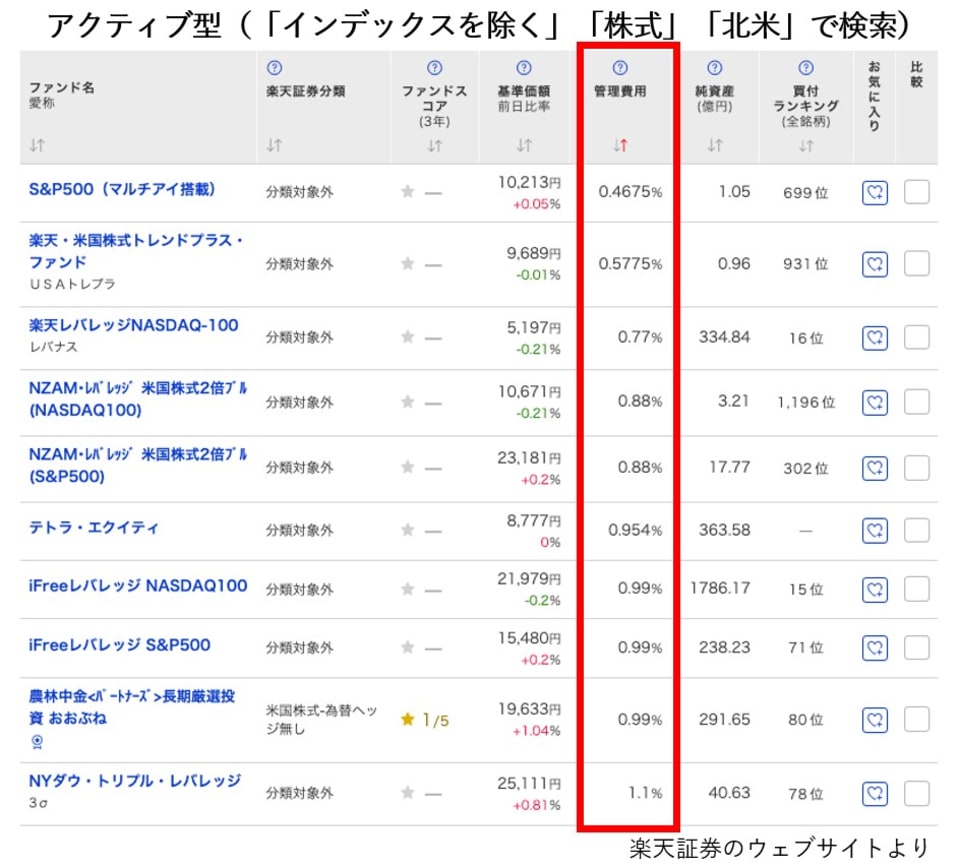
Task: Open NZAM 米国株式2倍ブル (S&P500) link
Action: point(138,465)
